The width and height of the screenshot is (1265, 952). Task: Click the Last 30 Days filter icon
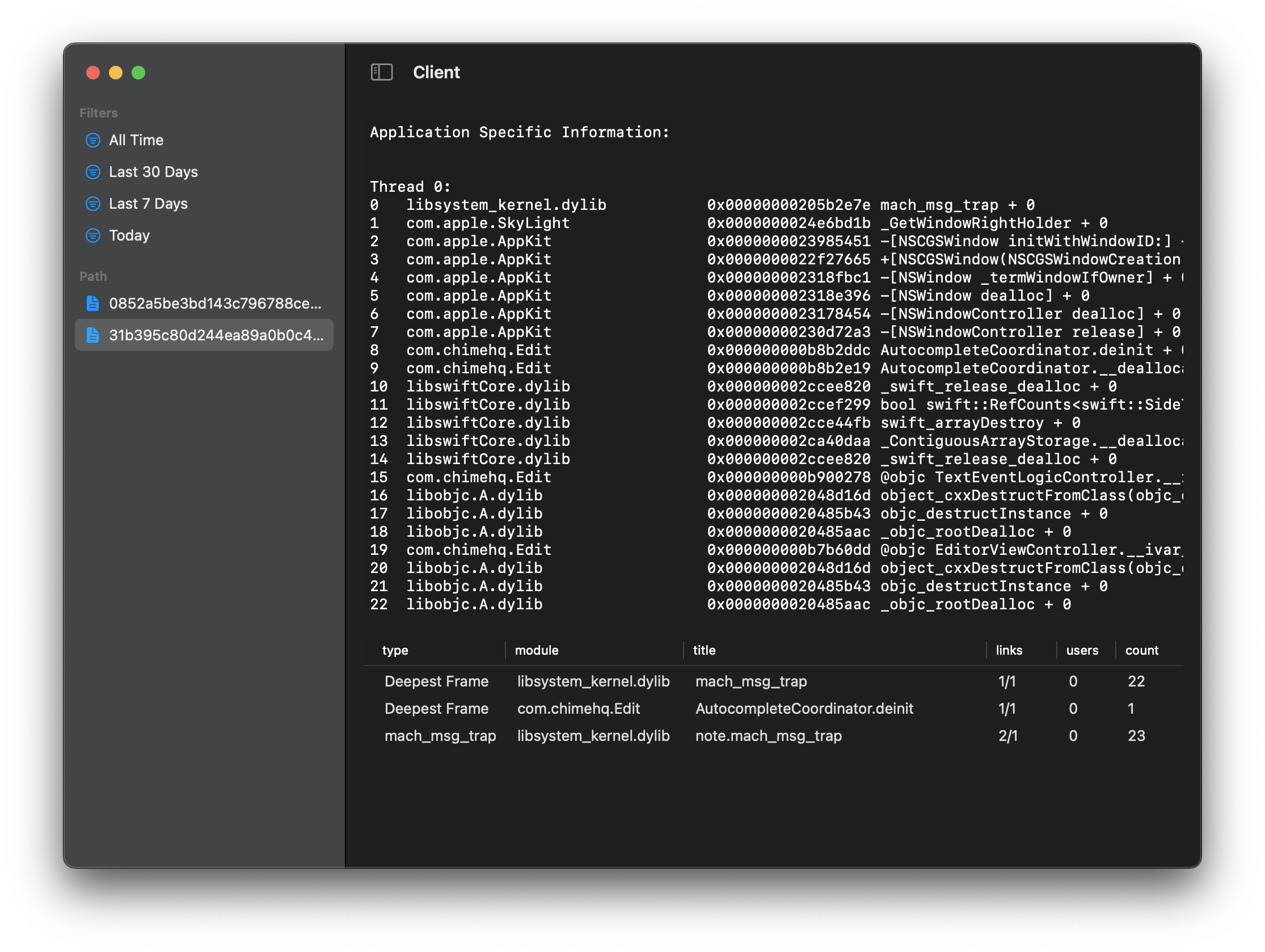tap(92, 172)
